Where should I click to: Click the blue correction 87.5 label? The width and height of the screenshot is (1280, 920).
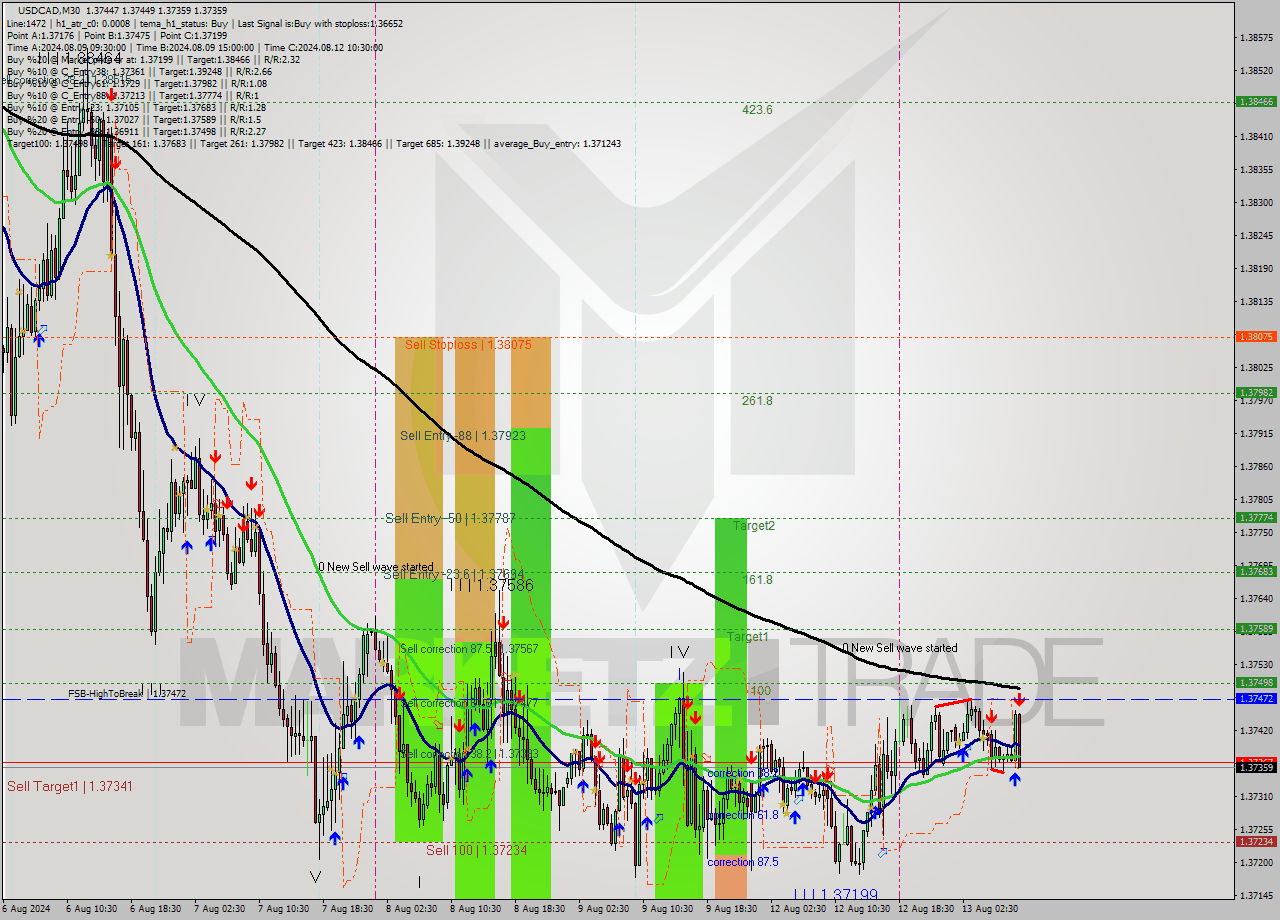[743, 862]
